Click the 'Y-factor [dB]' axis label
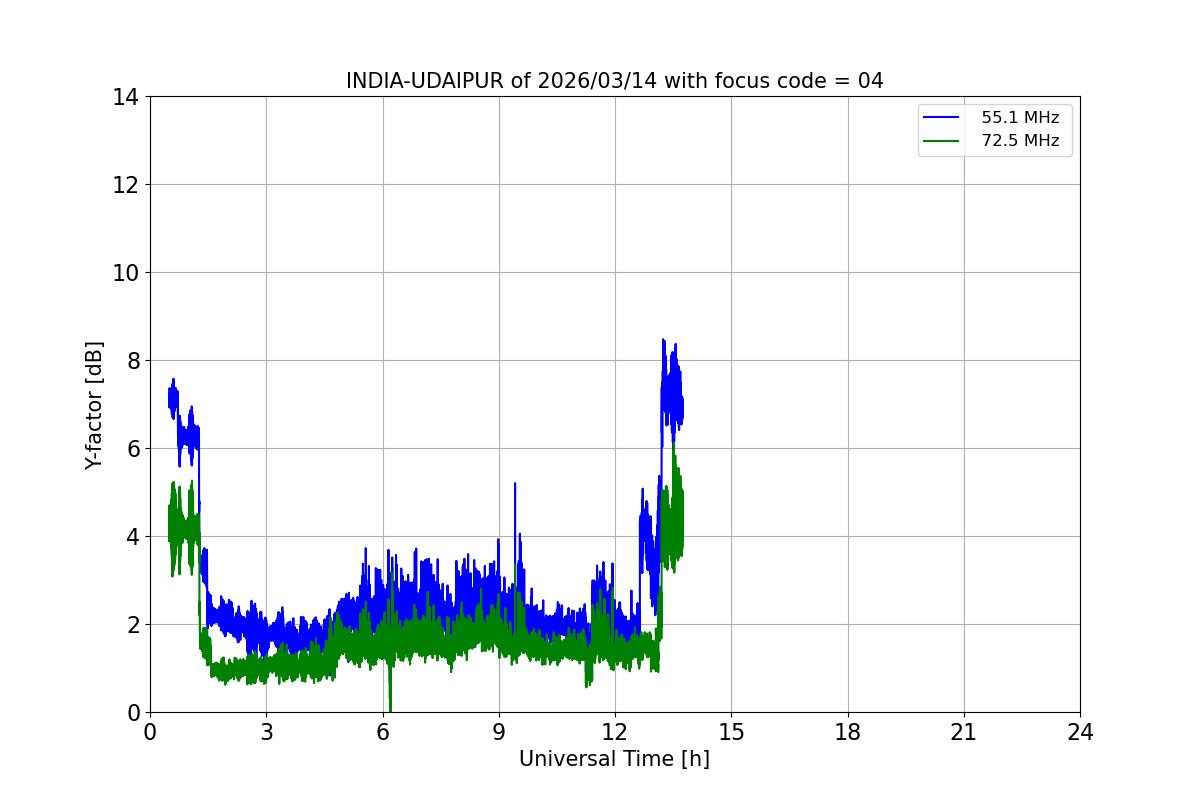The height and width of the screenshot is (800, 1200). tap(94, 405)
